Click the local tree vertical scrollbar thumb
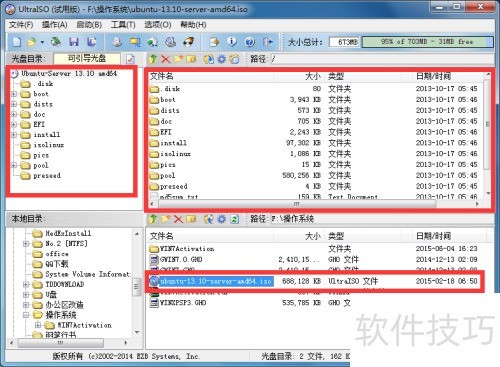This screenshot has width=500, height=367. [x=136, y=287]
